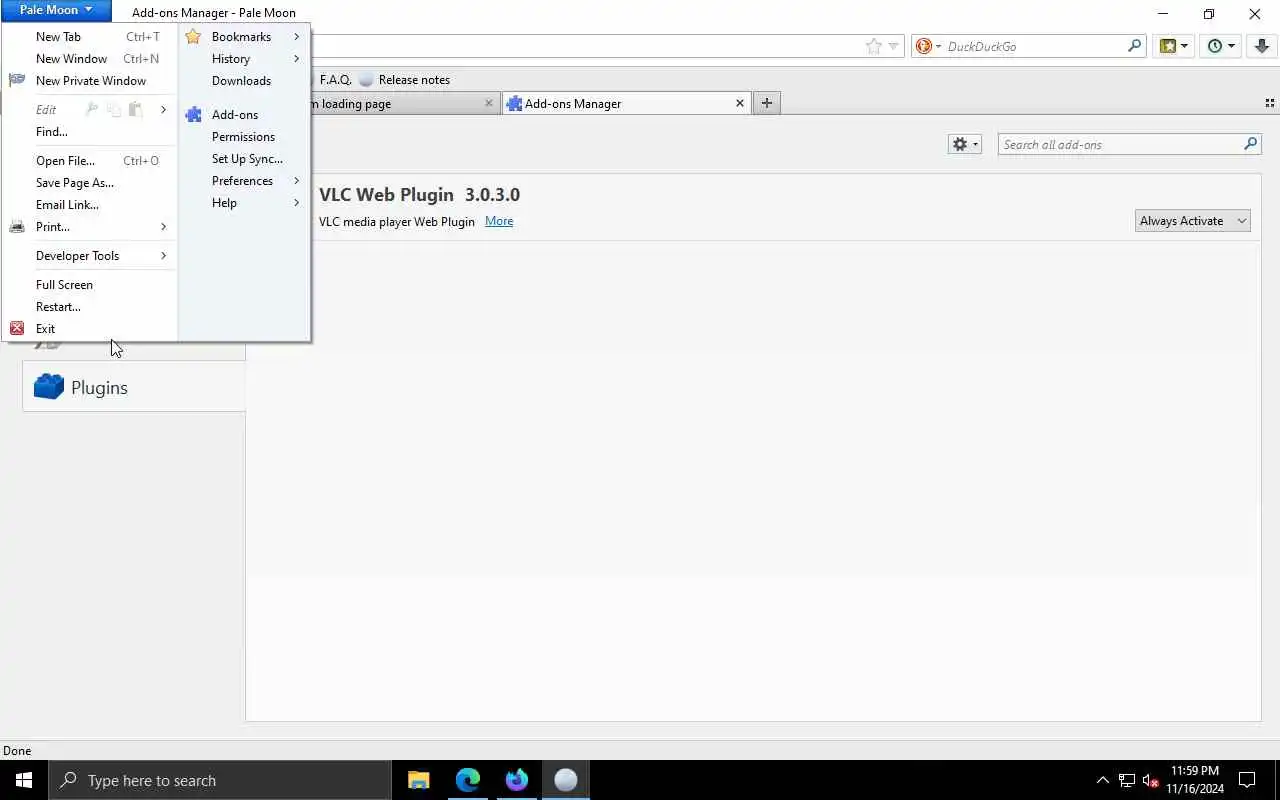
Task: Open the notification center icon
Action: pyautogui.click(x=1247, y=780)
